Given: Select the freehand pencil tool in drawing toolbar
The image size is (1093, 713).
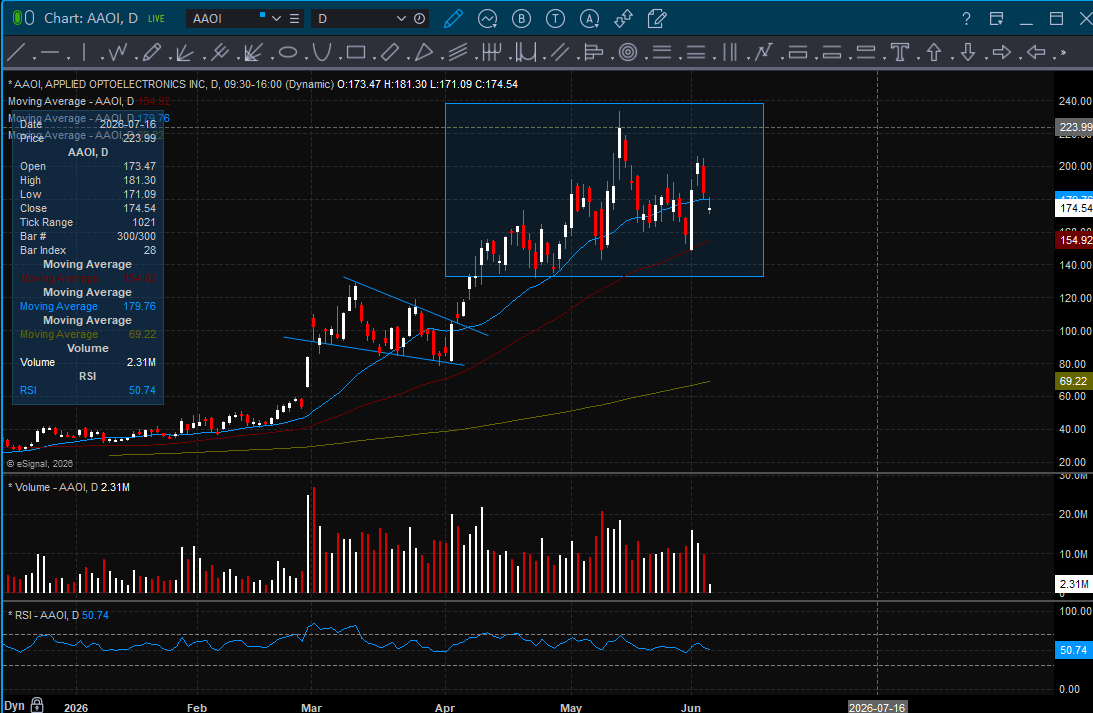Looking at the screenshot, I should point(152,52).
